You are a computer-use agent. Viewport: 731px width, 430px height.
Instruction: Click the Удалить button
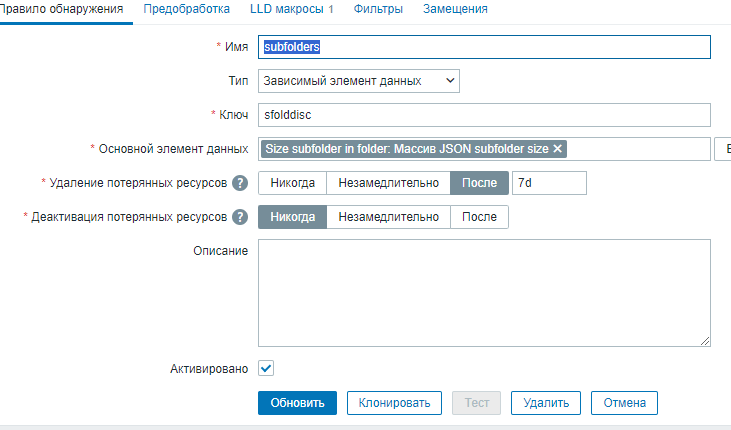click(546, 403)
